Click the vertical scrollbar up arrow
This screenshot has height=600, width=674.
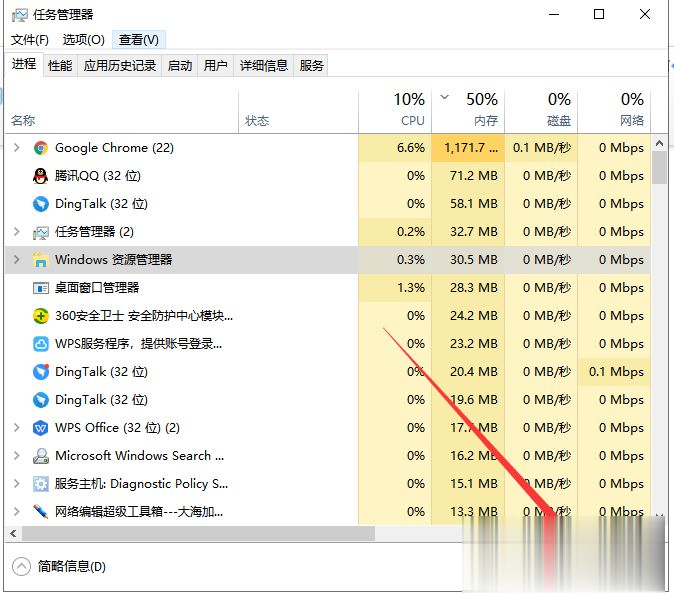click(659, 143)
